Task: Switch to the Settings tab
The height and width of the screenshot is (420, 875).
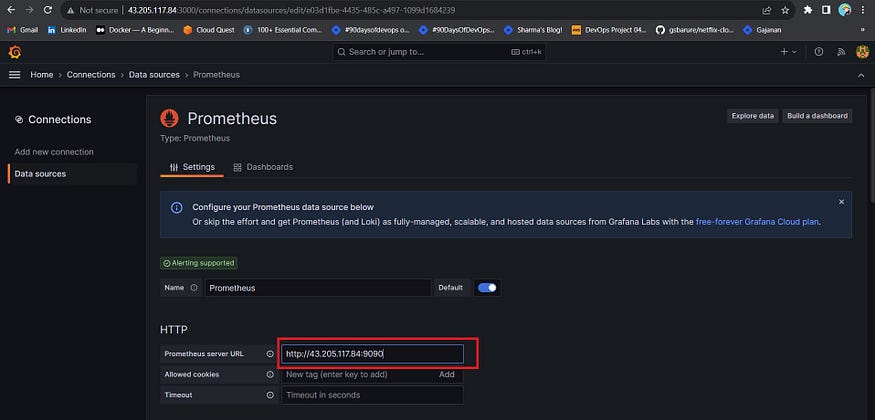Action: (192, 167)
